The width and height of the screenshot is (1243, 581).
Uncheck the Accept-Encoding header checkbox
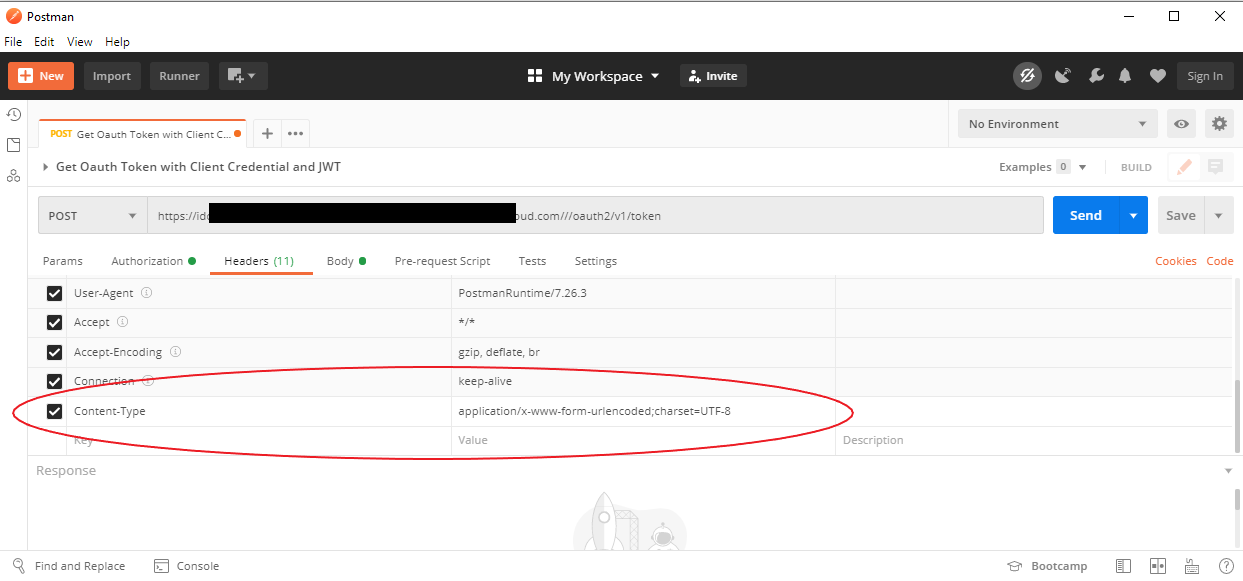click(55, 352)
